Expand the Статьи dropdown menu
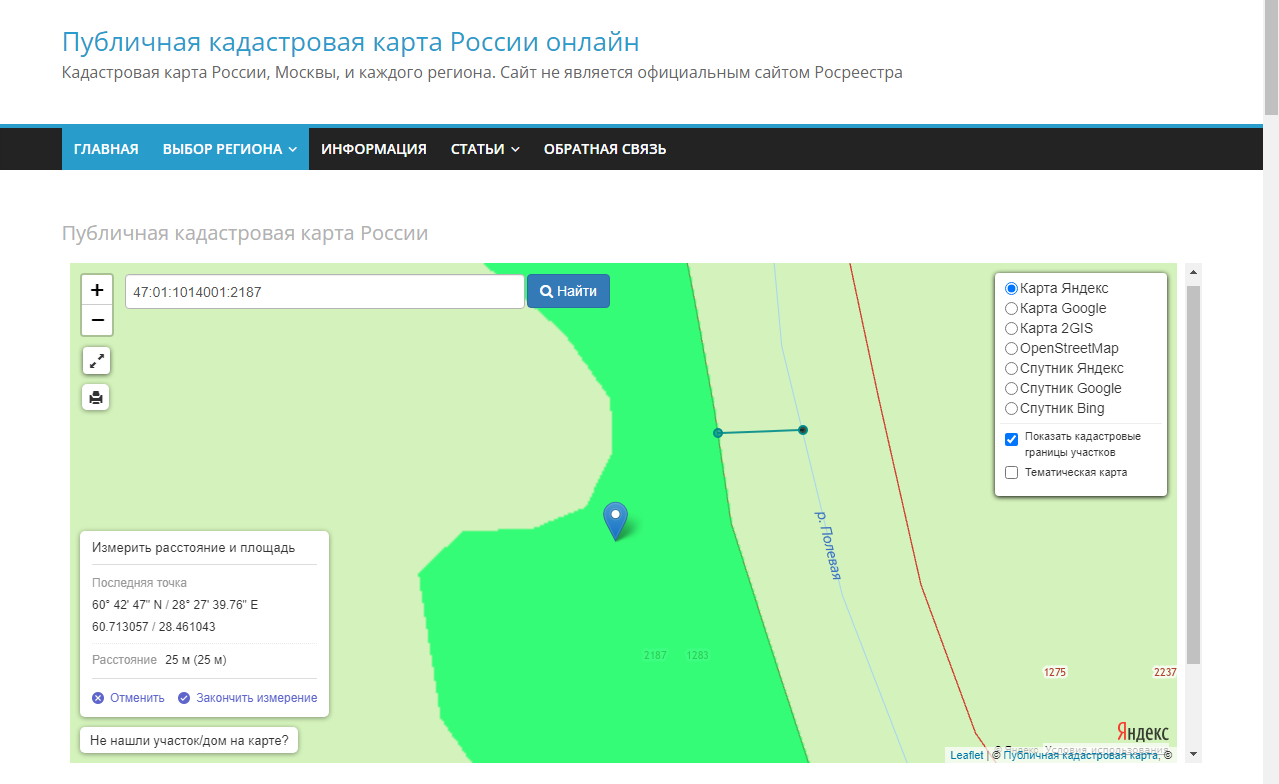The image size is (1279, 784). tap(485, 149)
